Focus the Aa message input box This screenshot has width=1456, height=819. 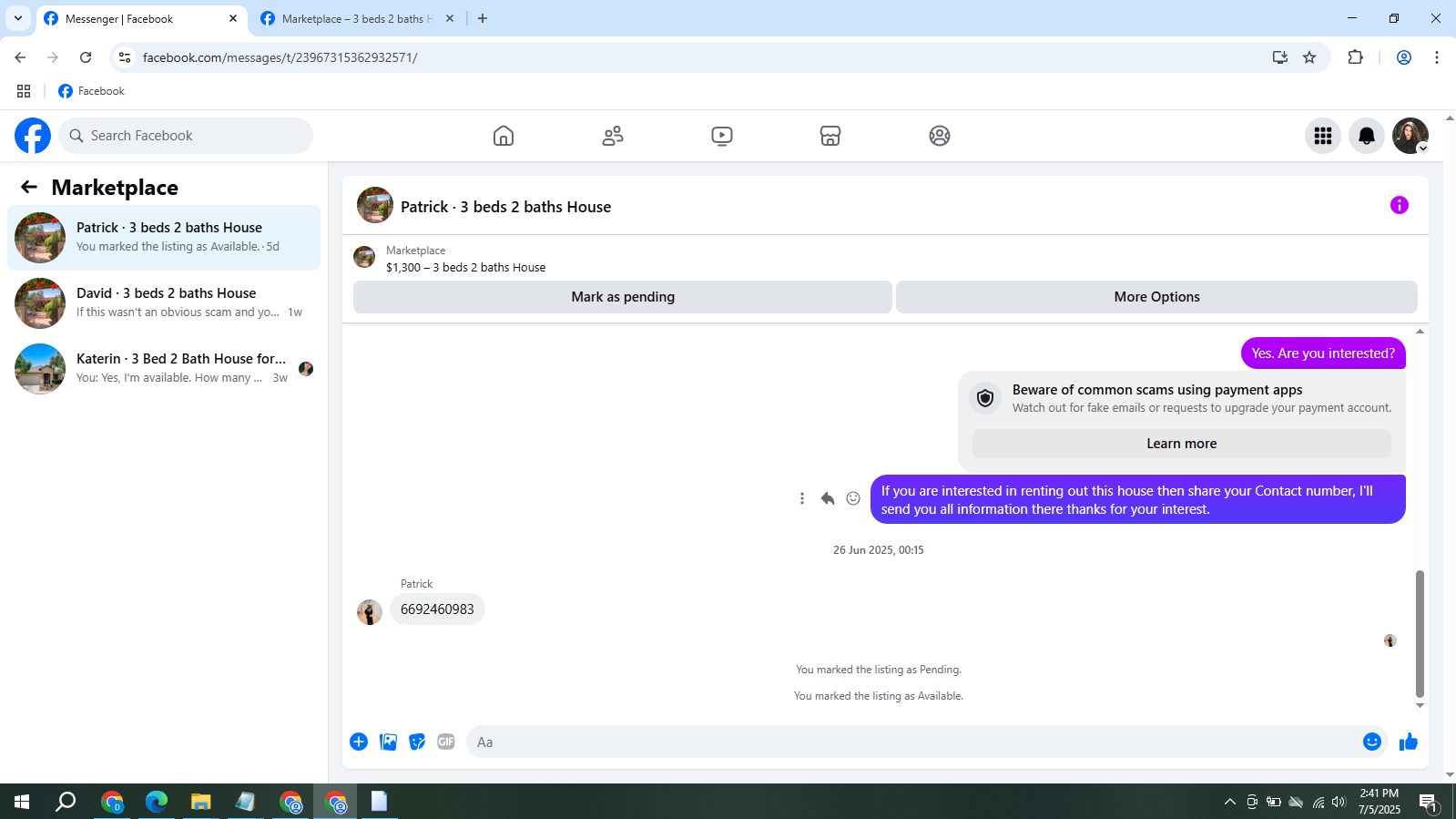pos(914,742)
